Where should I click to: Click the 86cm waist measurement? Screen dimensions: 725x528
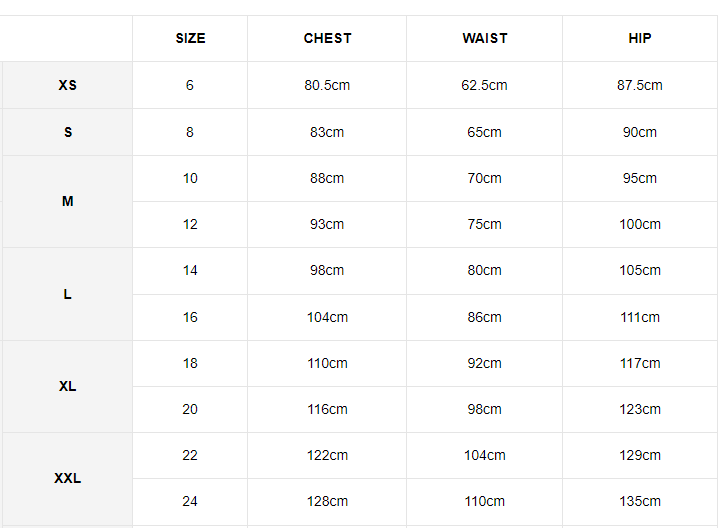[484, 317]
